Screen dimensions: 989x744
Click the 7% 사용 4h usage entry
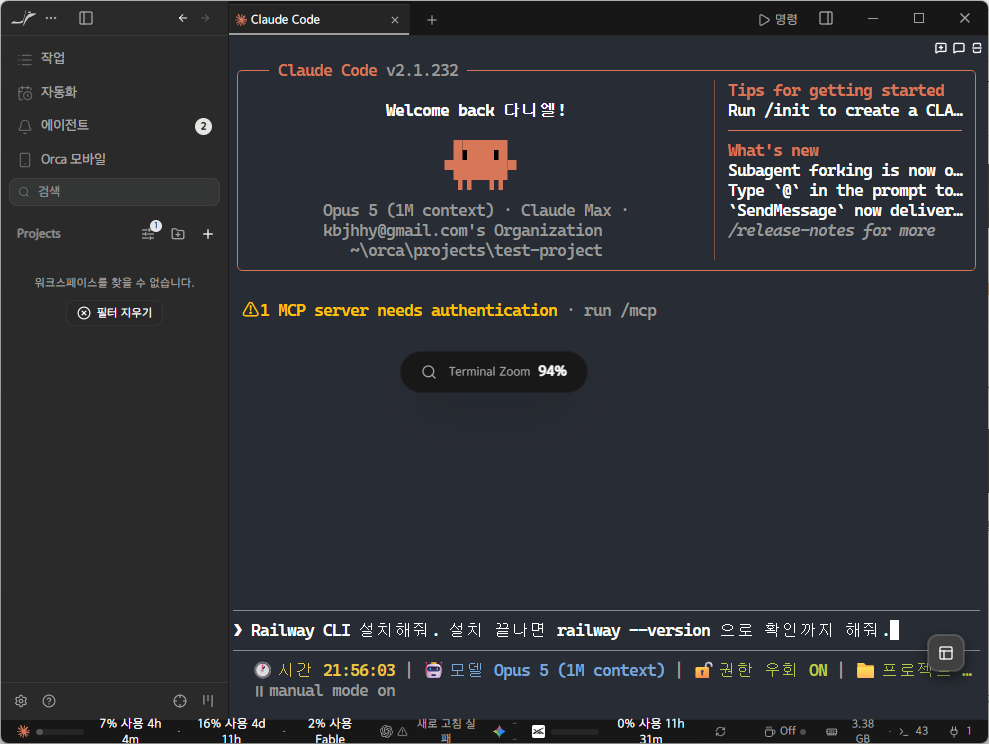click(x=131, y=731)
